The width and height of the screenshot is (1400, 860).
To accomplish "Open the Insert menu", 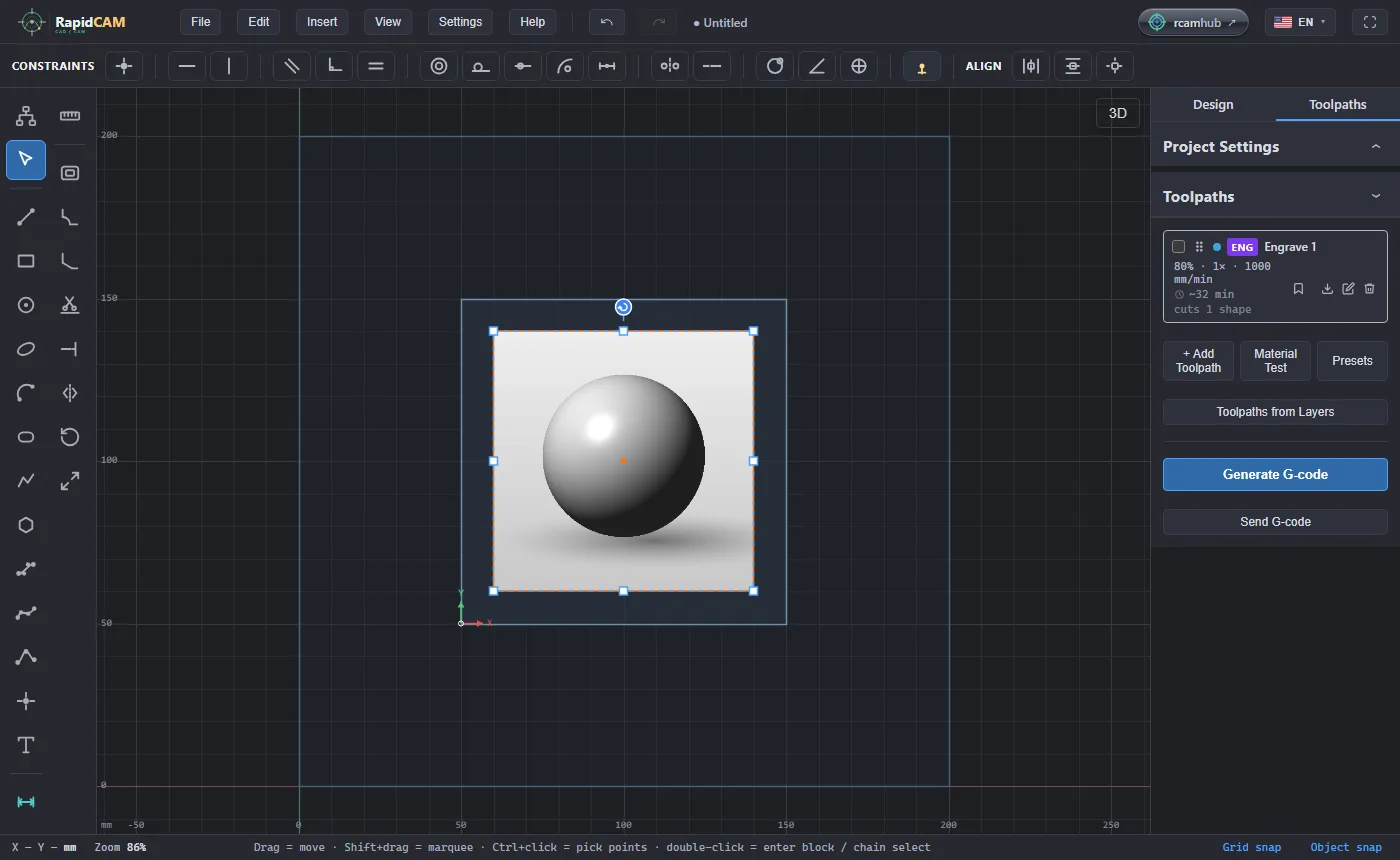I will (322, 22).
